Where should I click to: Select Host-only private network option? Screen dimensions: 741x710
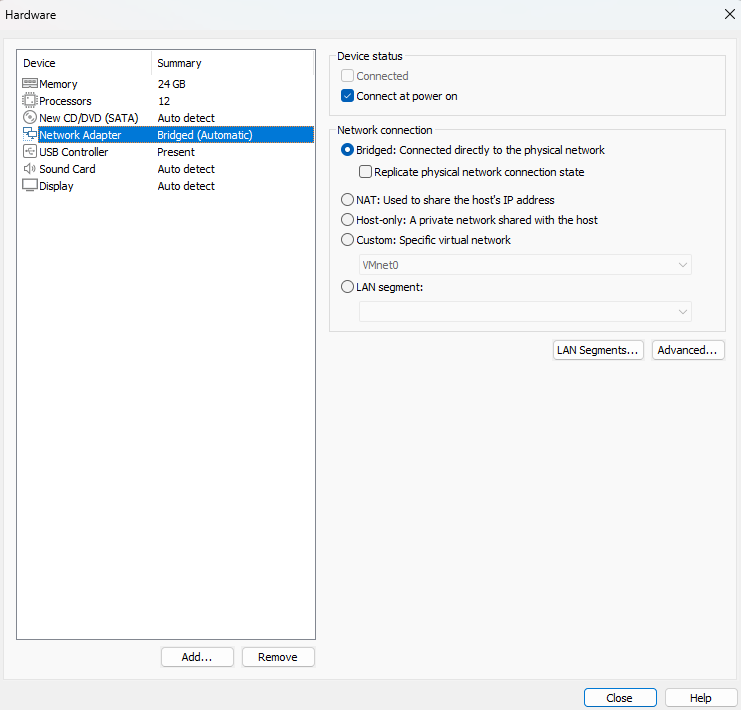(347, 220)
